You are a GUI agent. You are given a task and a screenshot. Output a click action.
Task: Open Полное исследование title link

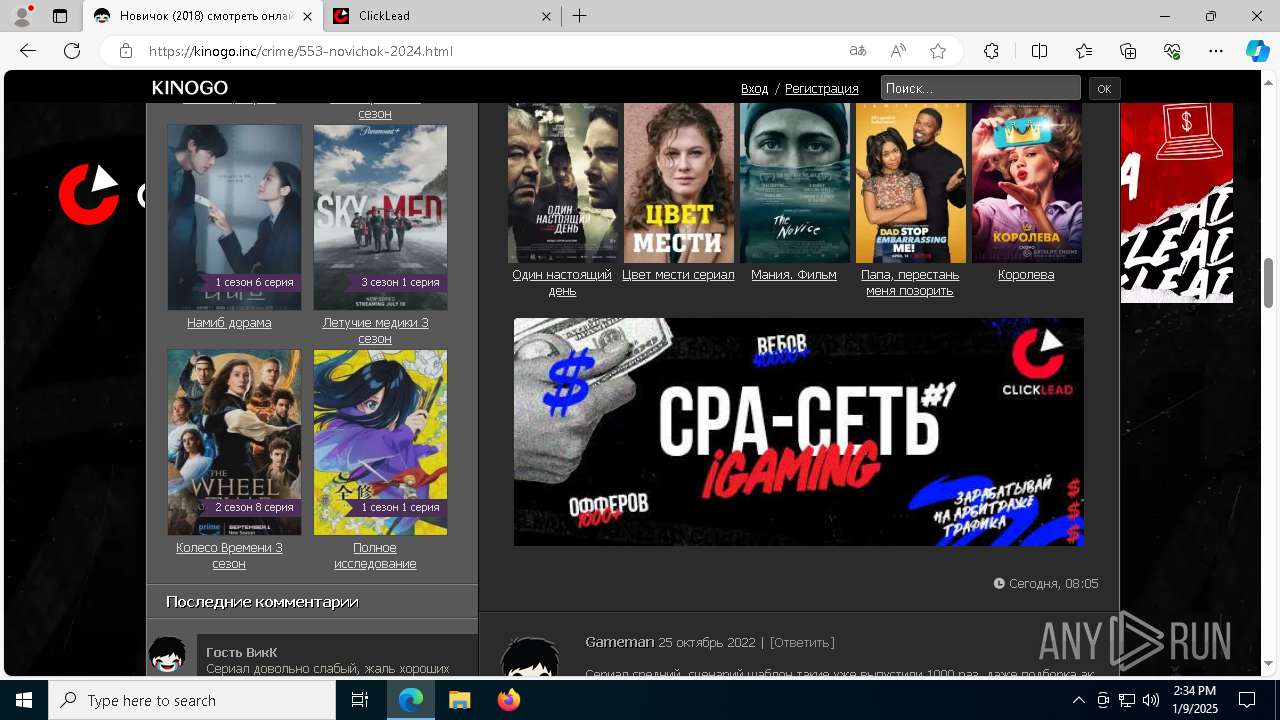point(375,555)
